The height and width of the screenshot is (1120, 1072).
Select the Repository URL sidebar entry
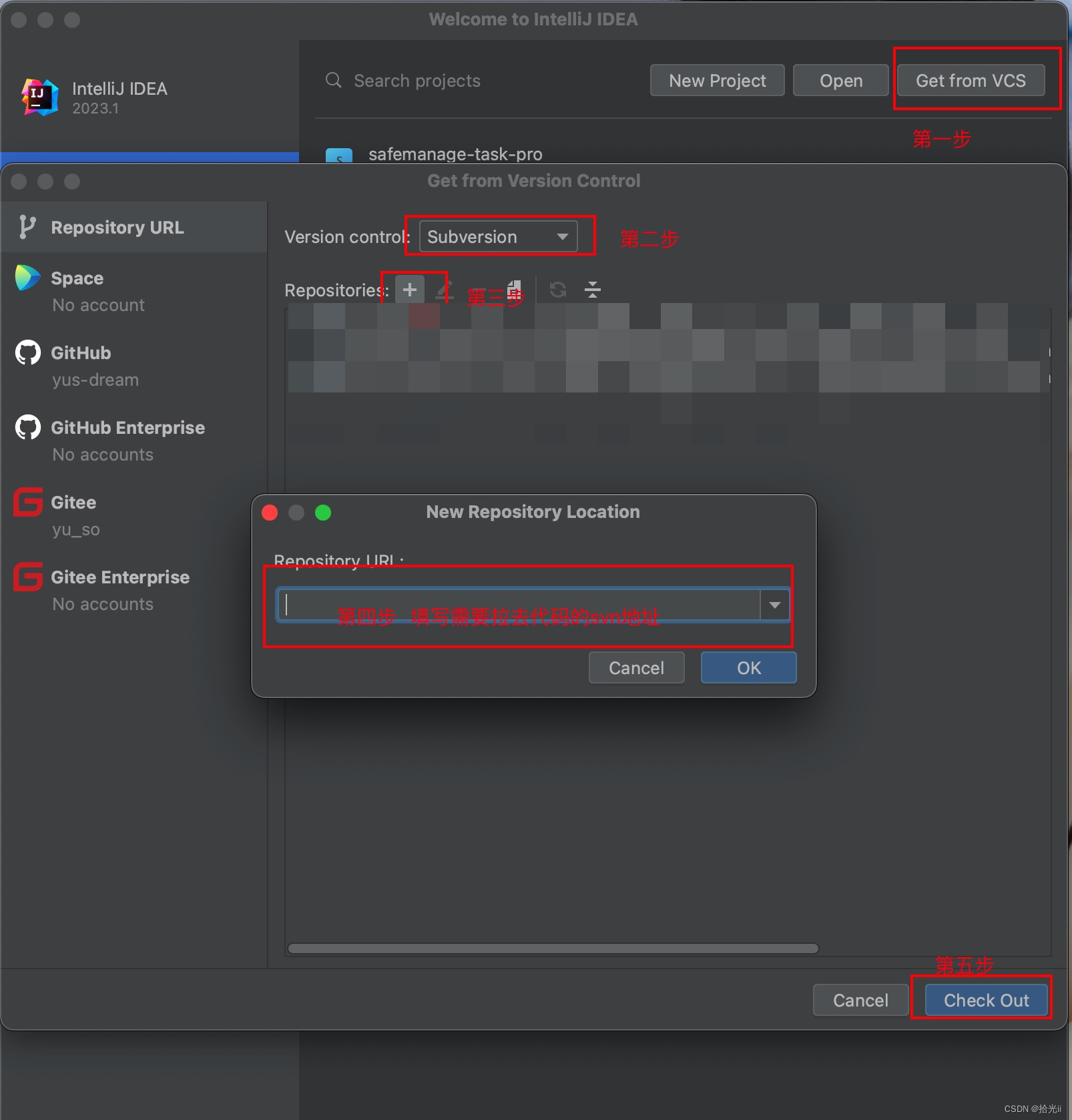(x=117, y=227)
